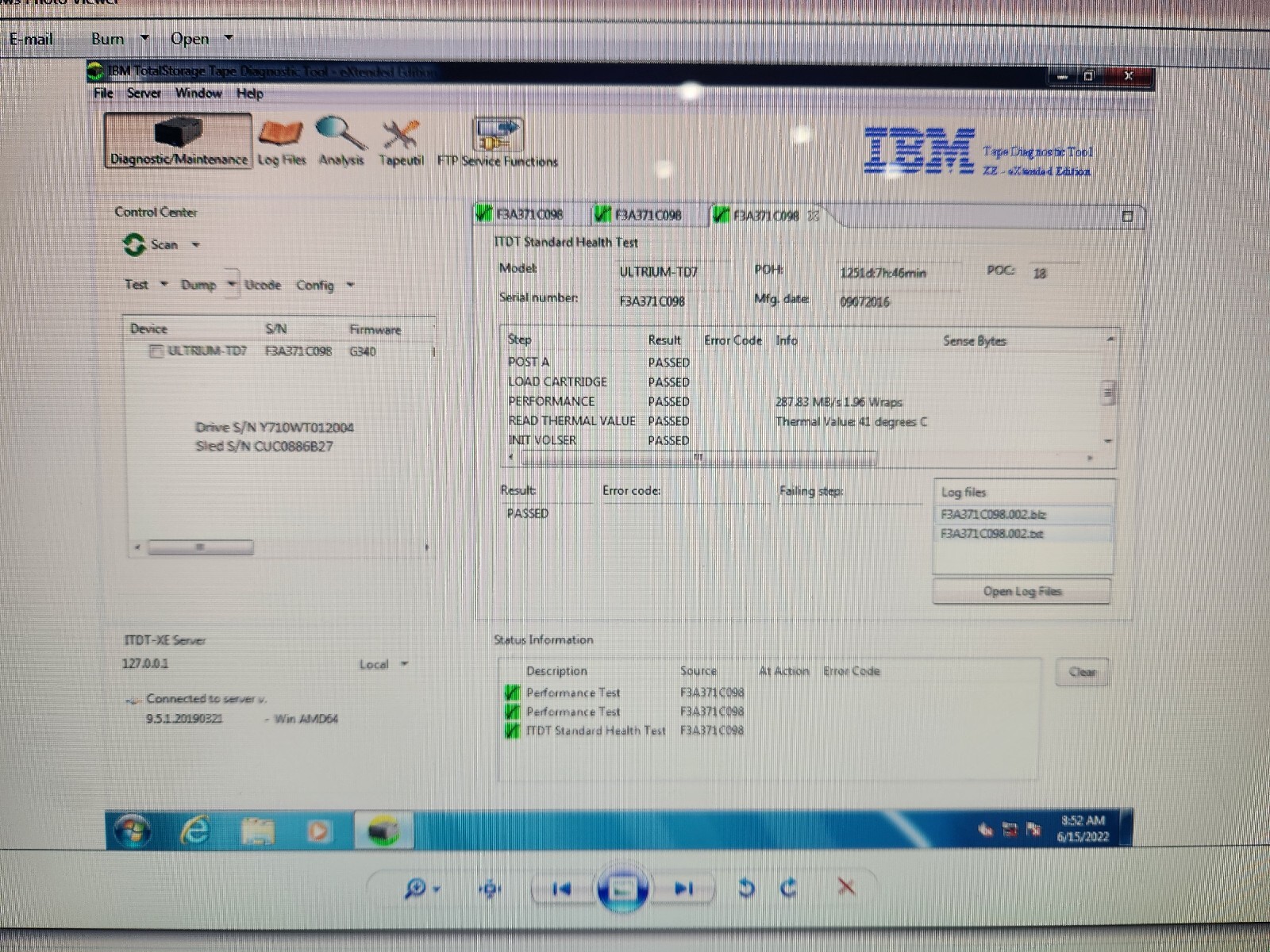Click the Open Log Files button
The image size is (1270, 952).
click(x=1022, y=591)
